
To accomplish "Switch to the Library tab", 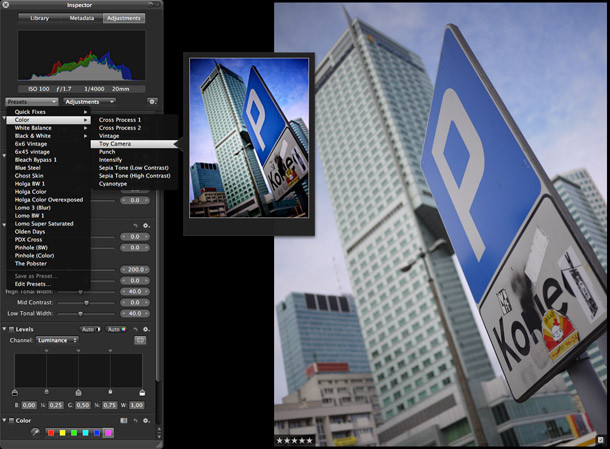I will pyautogui.click(x=40, y=18).
